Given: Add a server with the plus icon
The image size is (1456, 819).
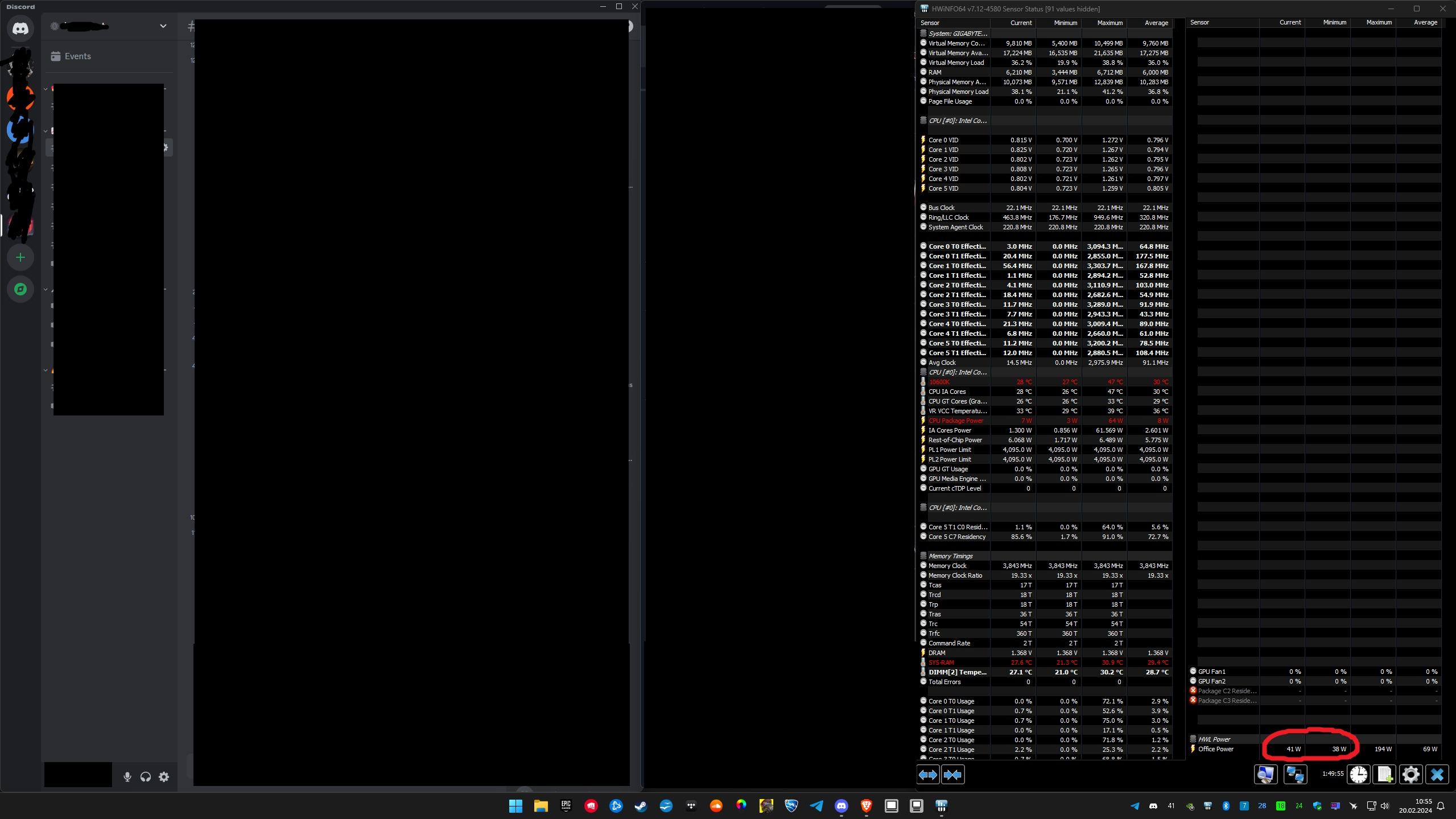Looking at the screenshot, I should coord(20,257).
